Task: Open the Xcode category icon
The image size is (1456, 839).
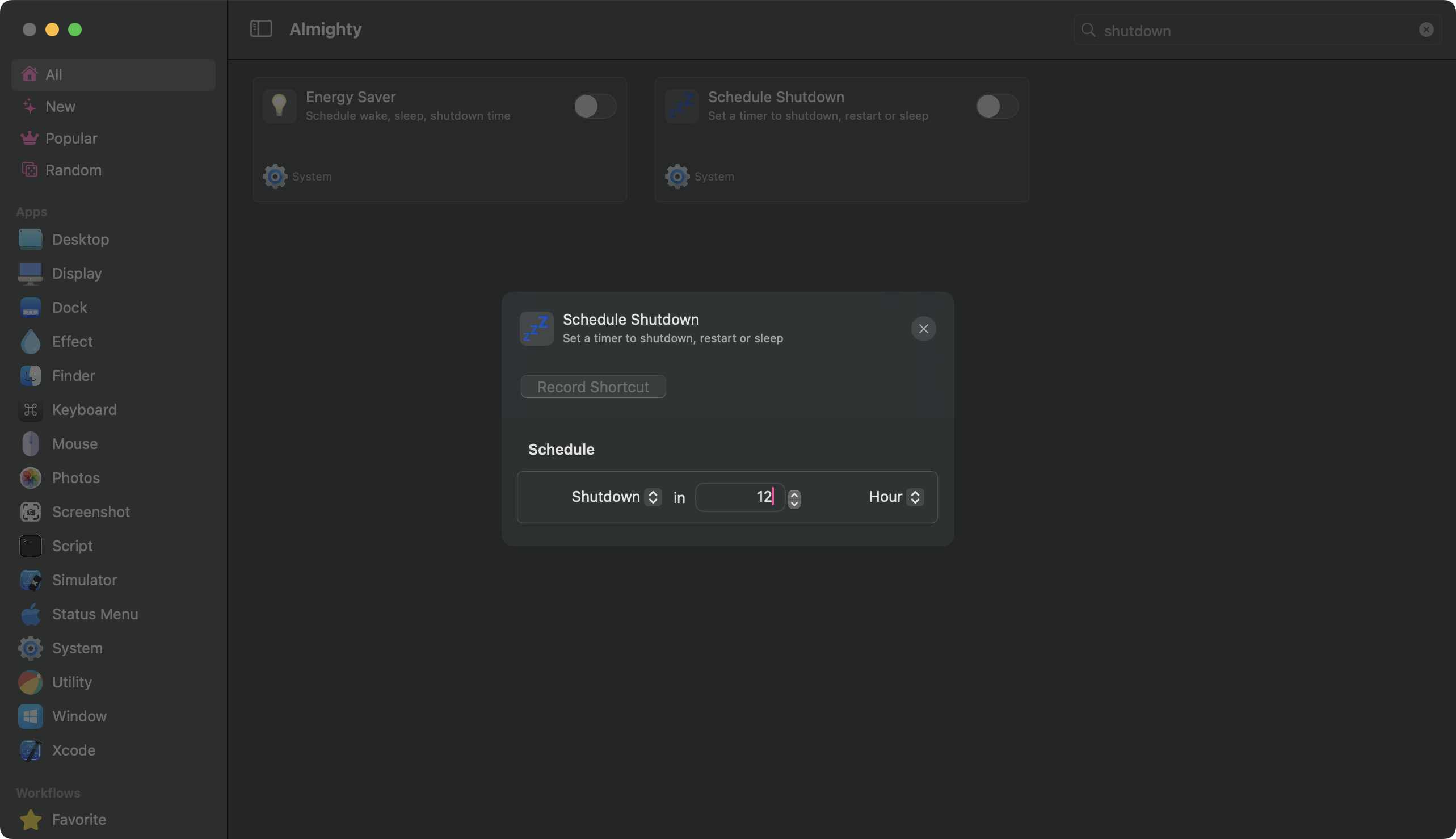Action: coord(31,750)
